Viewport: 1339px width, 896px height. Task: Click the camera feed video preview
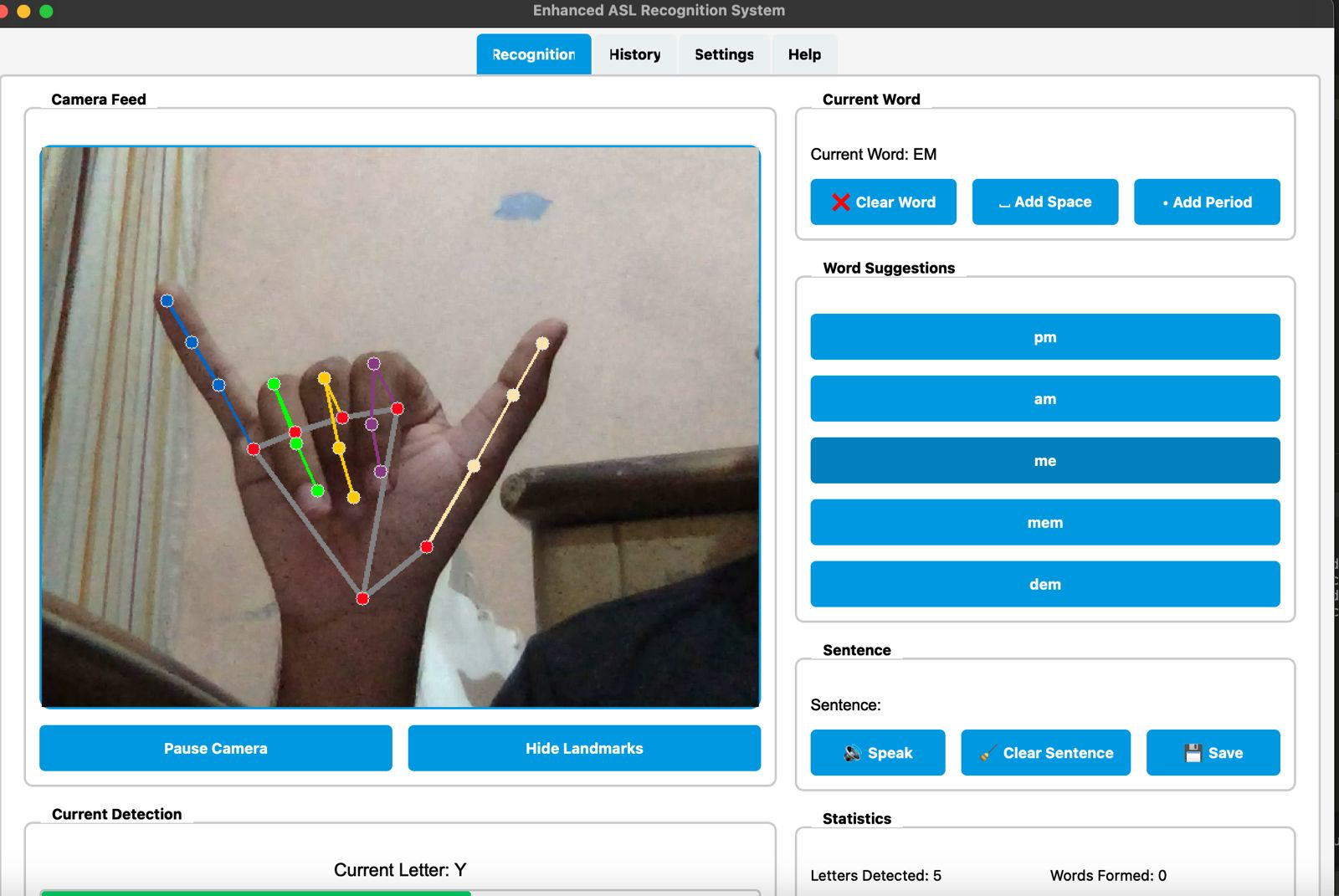click(x=400, y=427)
